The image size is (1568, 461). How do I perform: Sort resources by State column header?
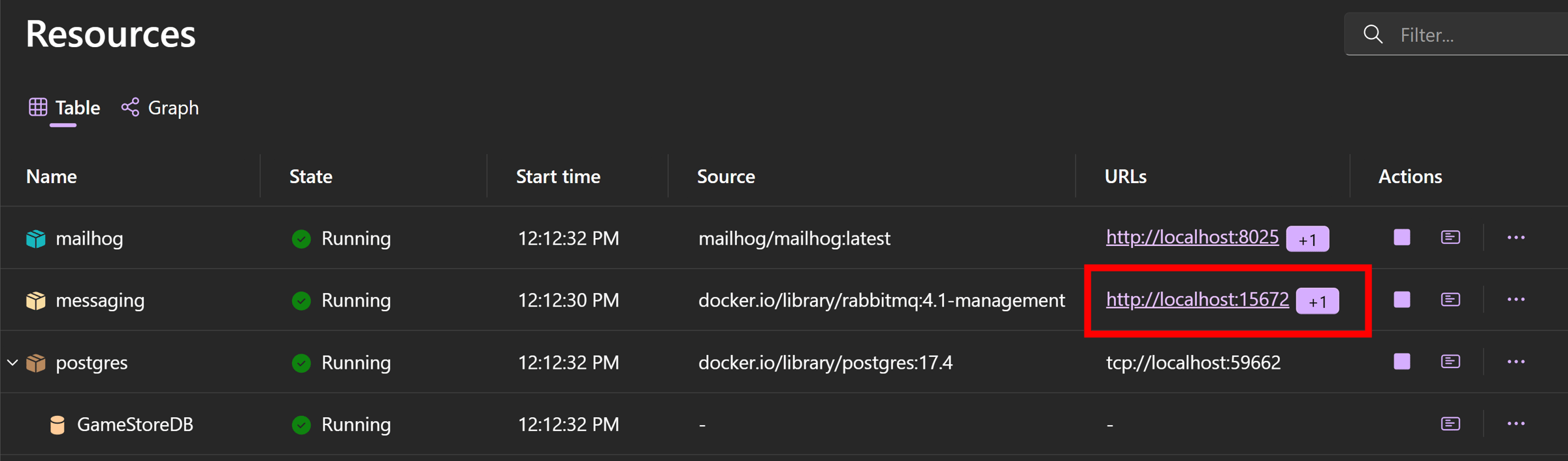point(311,177)
